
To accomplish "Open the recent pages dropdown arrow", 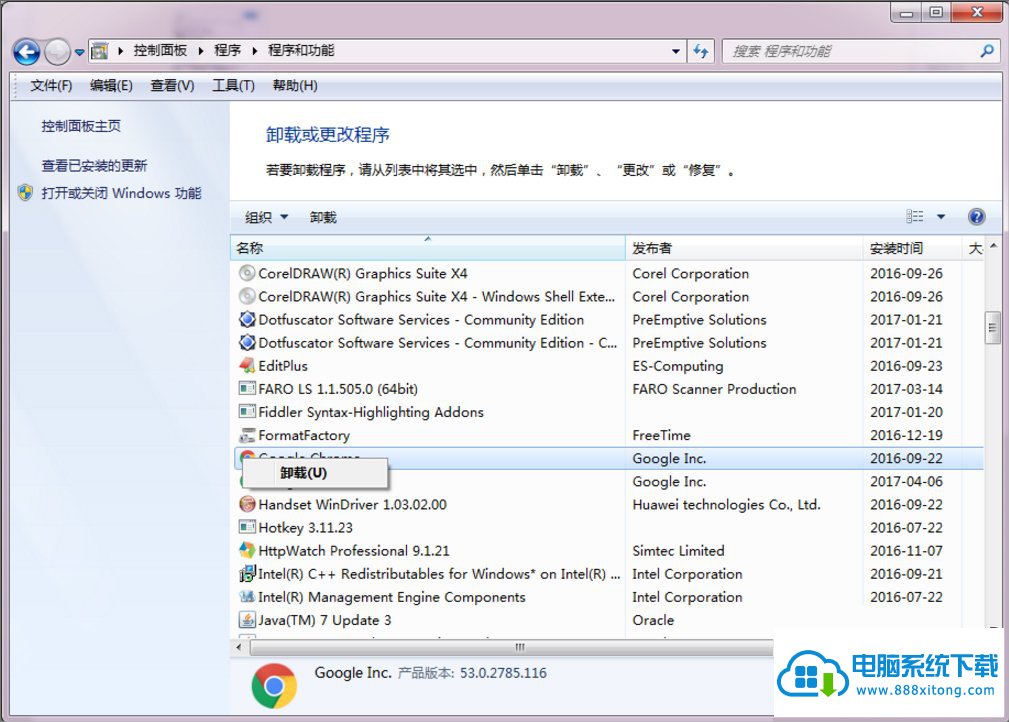I will [79, 51].
